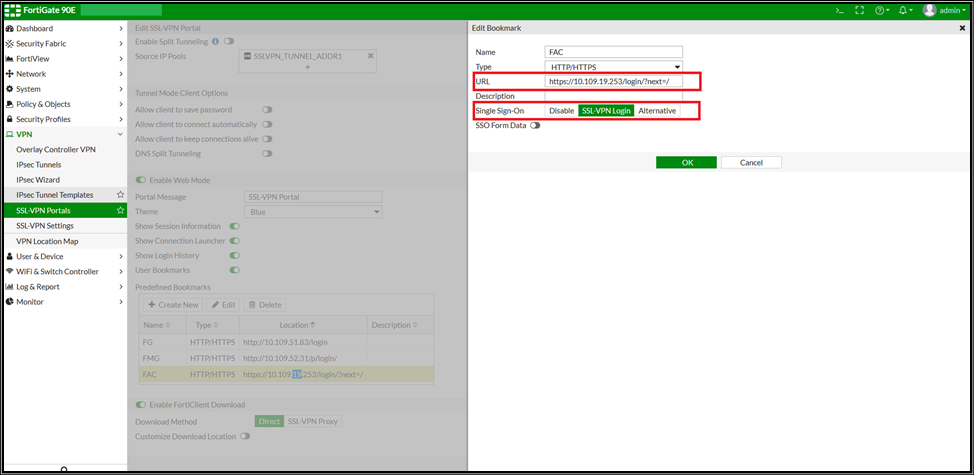Image resolution: width=974 pixels, height=475 pixels.
Task: Click the notifications bell icon
Action: point(906,10)
